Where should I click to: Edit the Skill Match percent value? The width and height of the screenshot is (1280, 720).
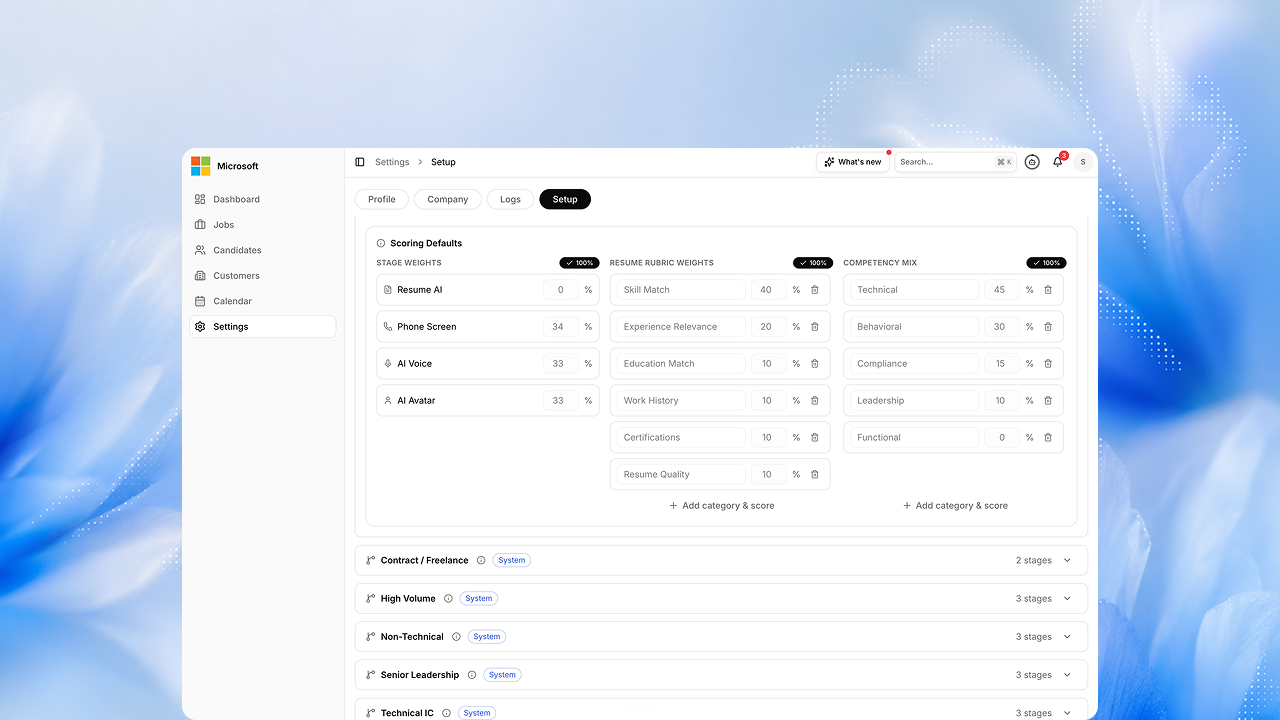769,290
